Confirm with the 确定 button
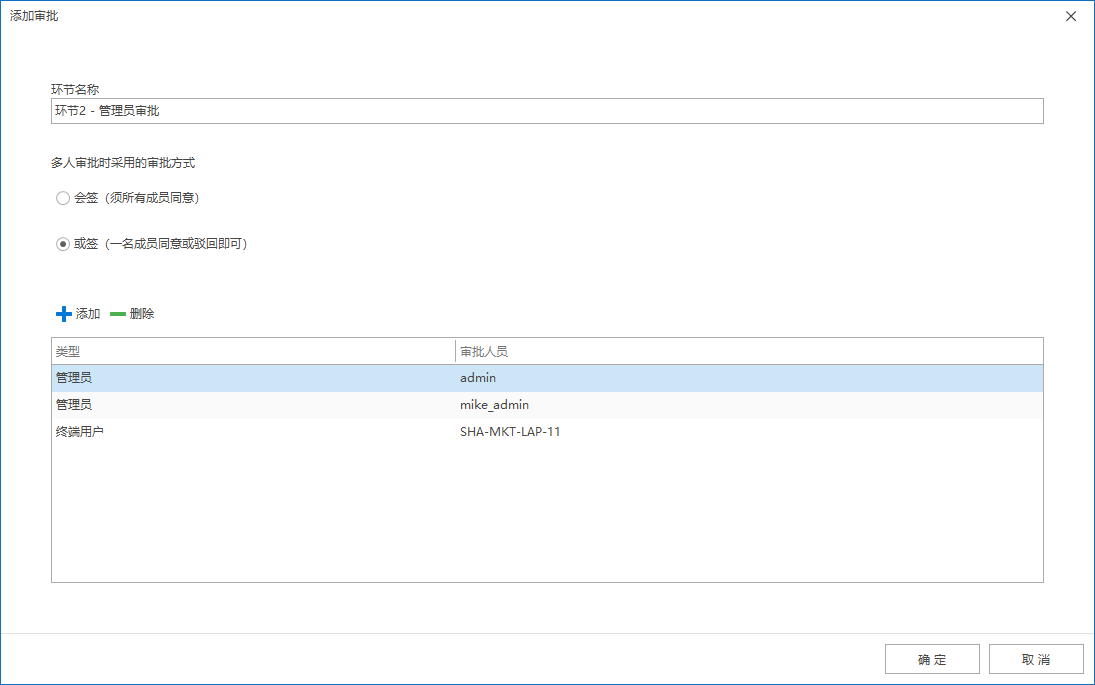 point(932,660)
